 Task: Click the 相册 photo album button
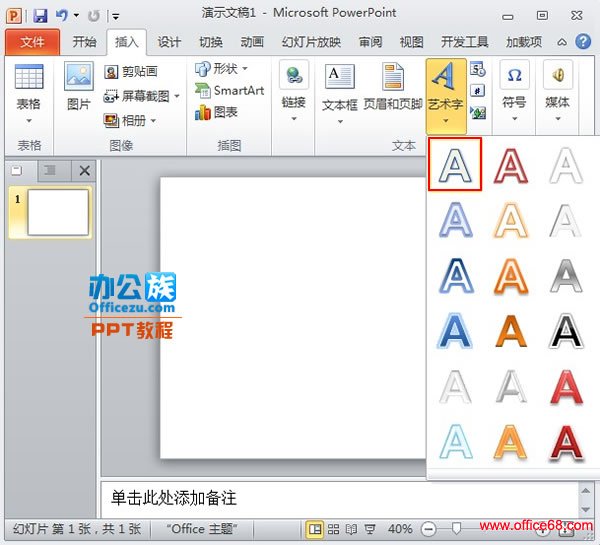point(125,121)
